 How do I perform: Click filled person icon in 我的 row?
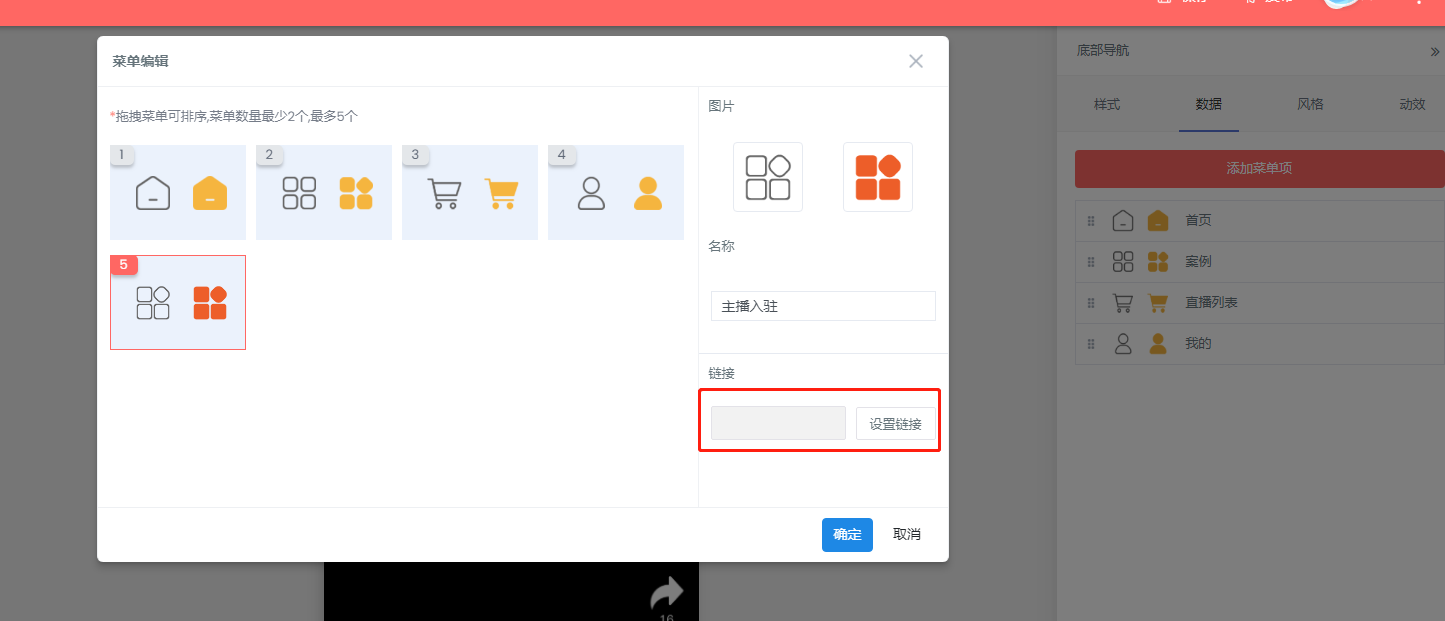(x=1158, y=344)
